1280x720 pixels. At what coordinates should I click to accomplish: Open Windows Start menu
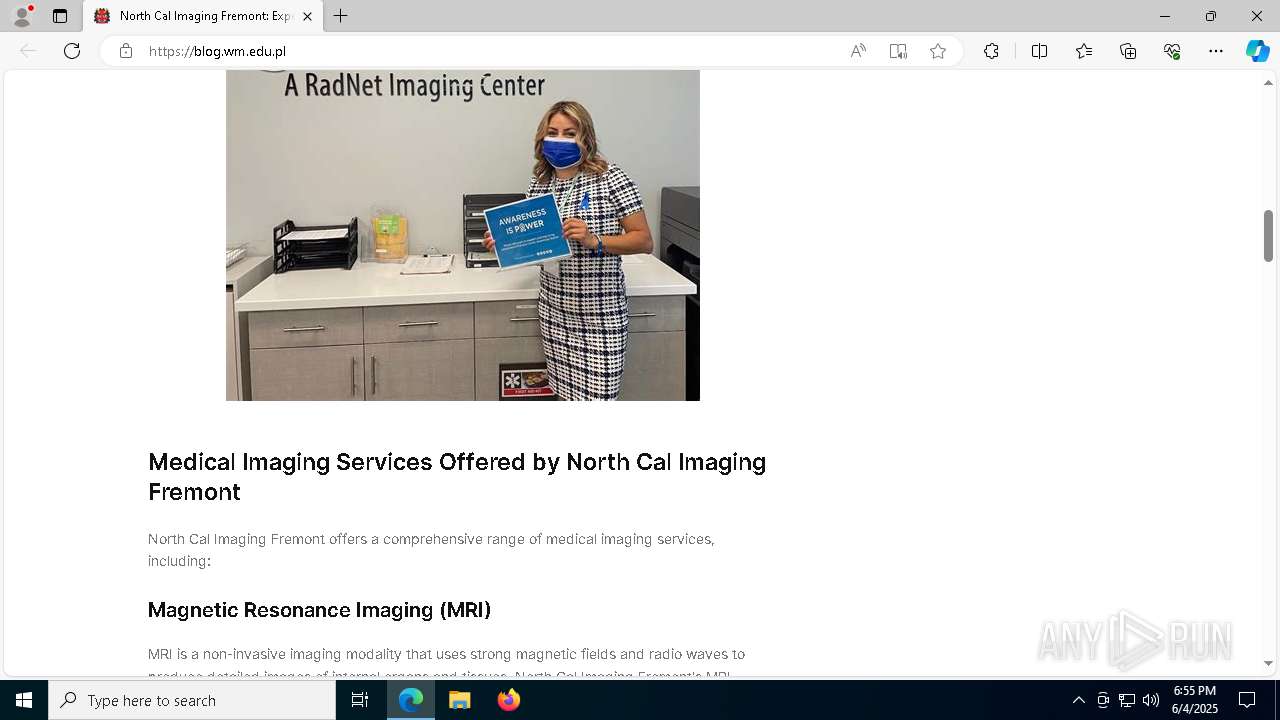point(24,700)
